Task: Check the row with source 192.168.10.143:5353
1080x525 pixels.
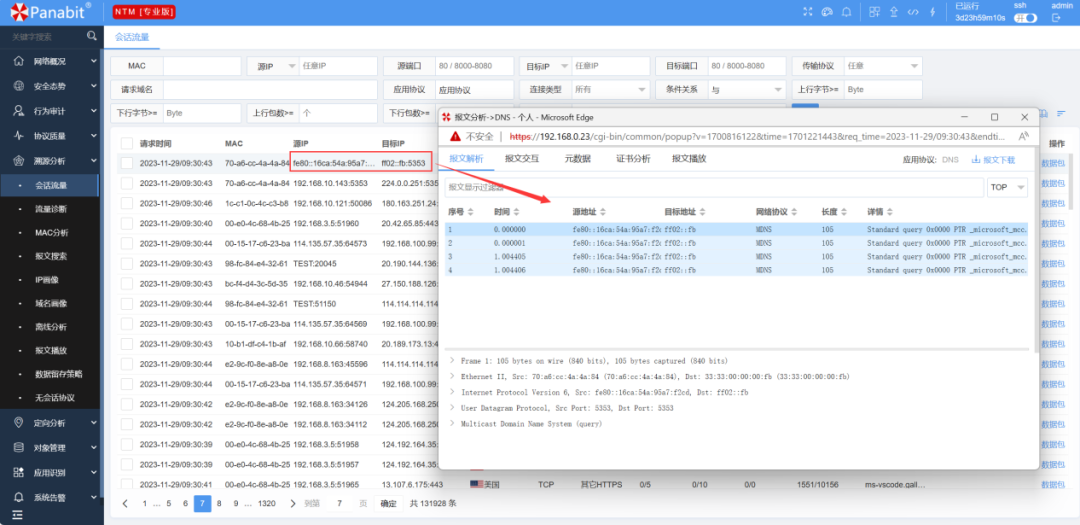Action: [x=127, y=183]
